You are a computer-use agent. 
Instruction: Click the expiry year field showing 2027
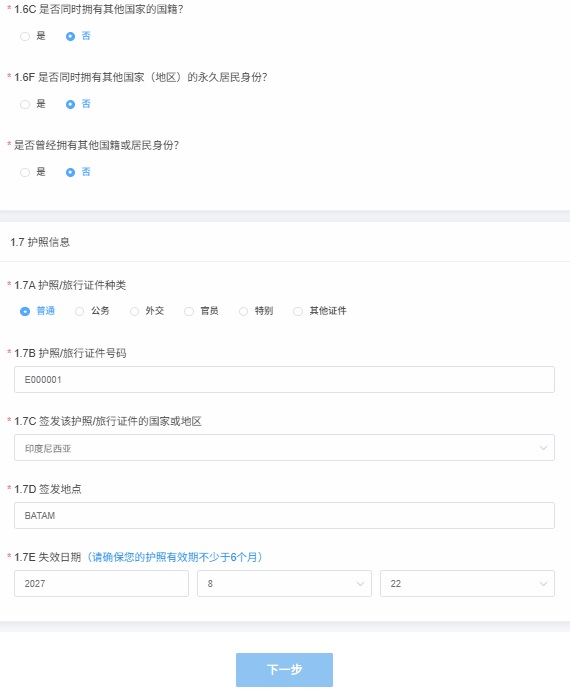101,584
